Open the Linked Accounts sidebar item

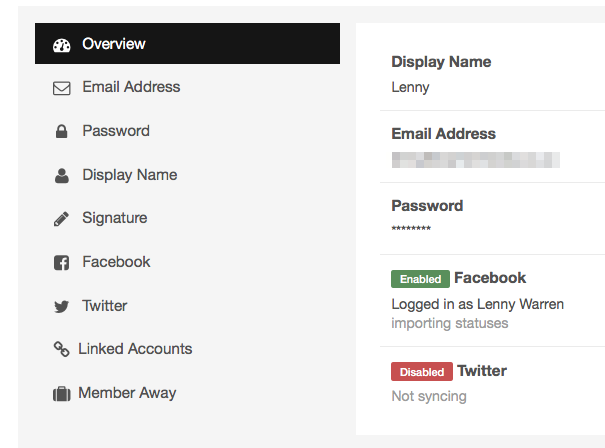(188, 349)
